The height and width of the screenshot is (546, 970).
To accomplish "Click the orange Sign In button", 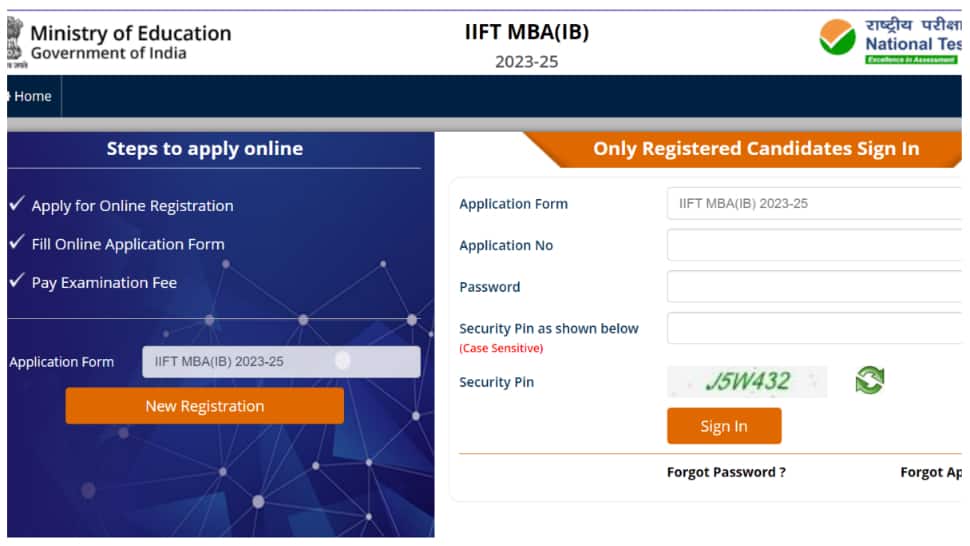I will [x=724, y=425].
